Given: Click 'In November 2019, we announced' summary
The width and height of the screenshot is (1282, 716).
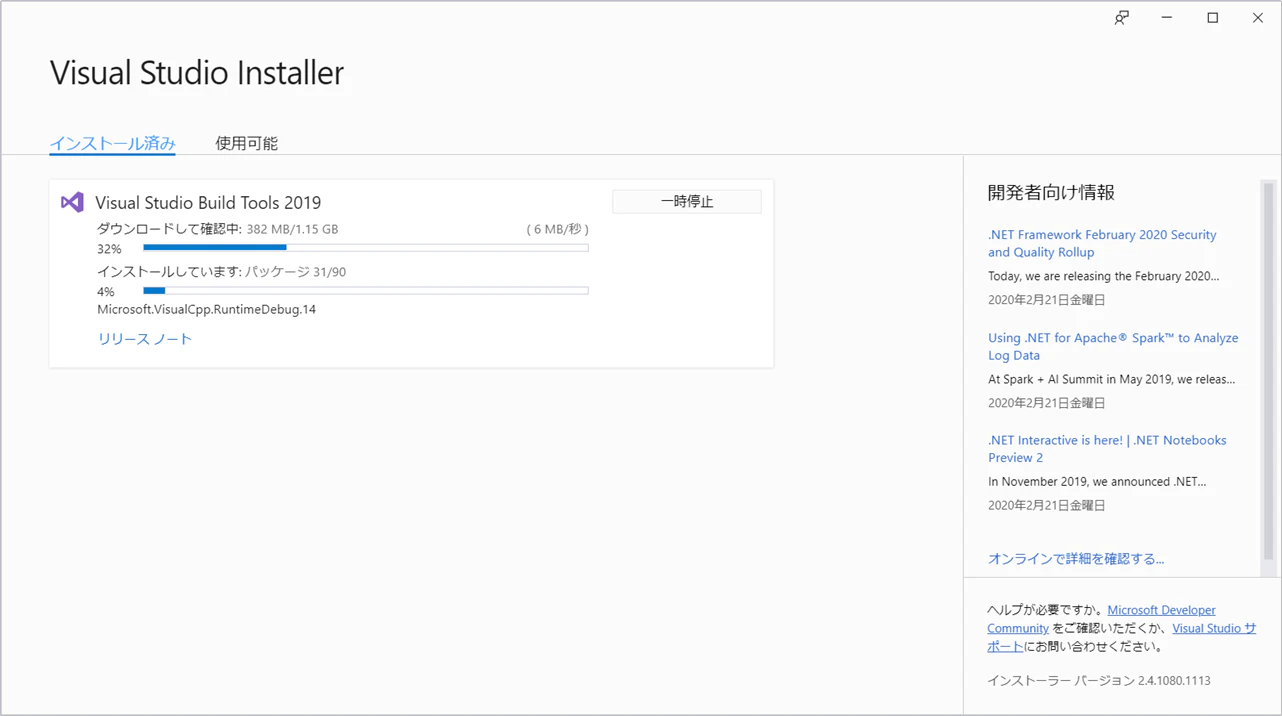Looking at the screenshot, I should click(x=1097, y=482).
